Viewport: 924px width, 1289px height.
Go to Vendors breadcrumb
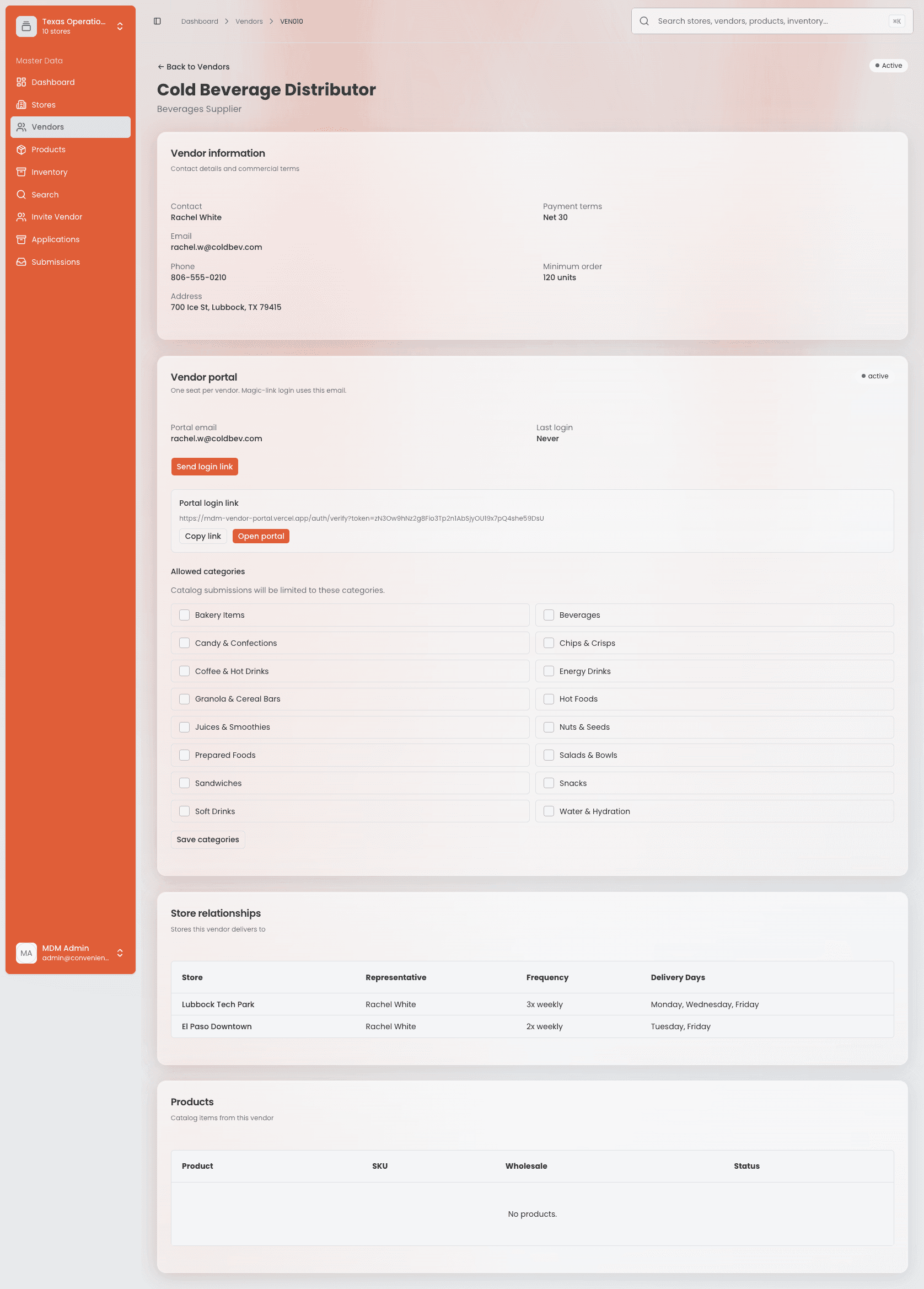(x=249, y=21)
